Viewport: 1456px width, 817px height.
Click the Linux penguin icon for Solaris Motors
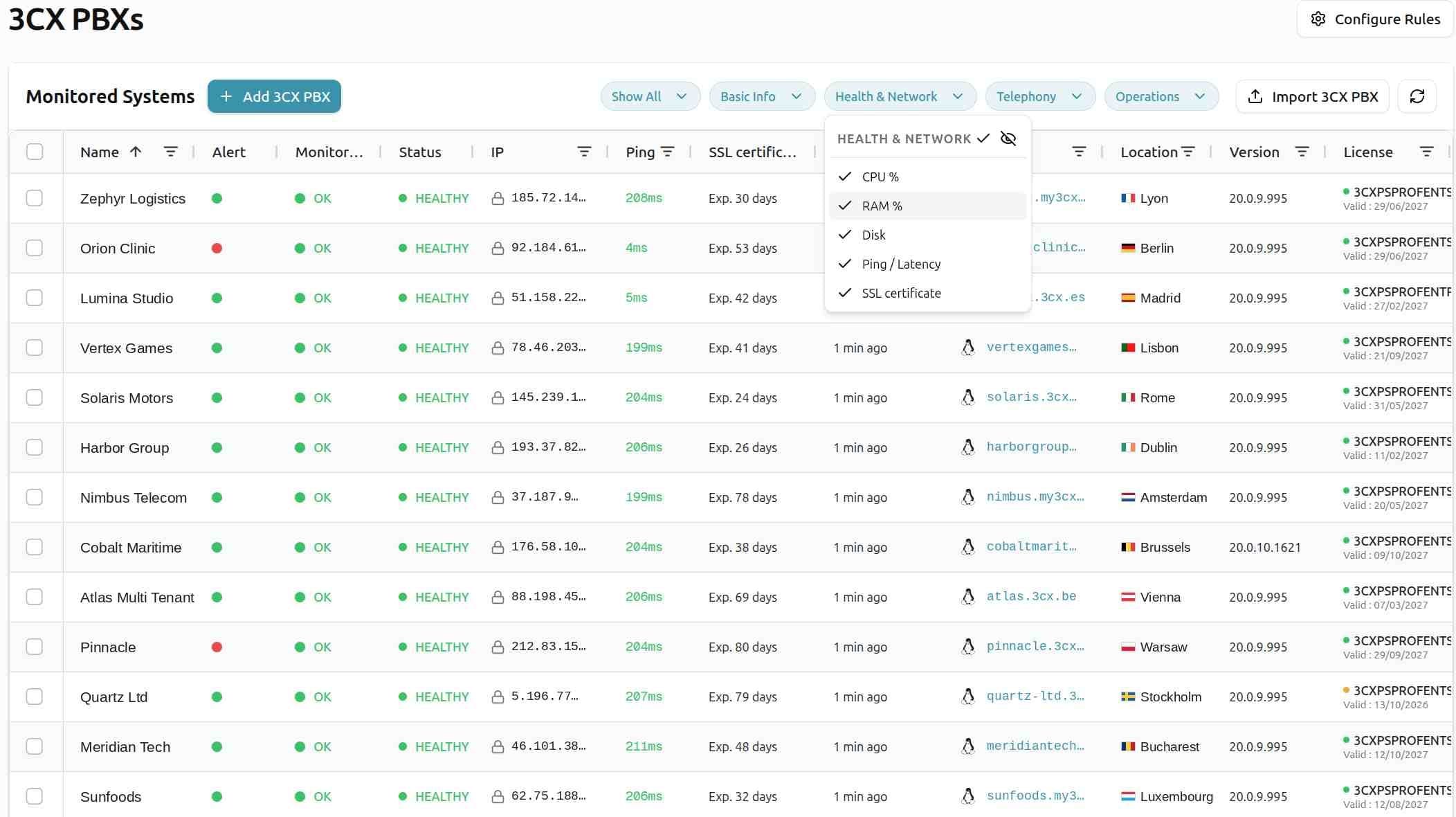[968, 397]
